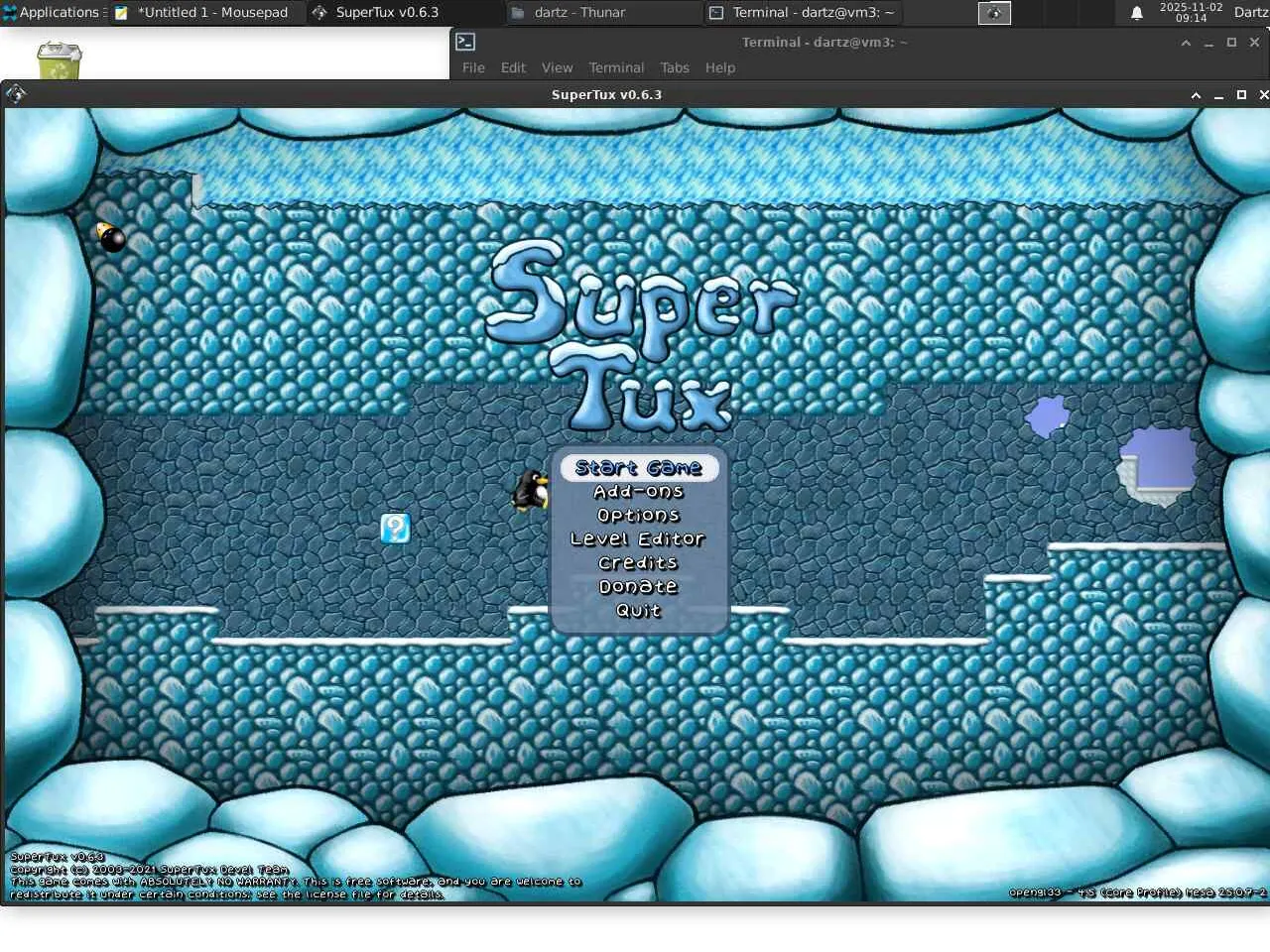The height and width of the screenshot is (952, 1270).
Task: Click the SuperTux window menu icon in title bar
Action: [16, 94]
